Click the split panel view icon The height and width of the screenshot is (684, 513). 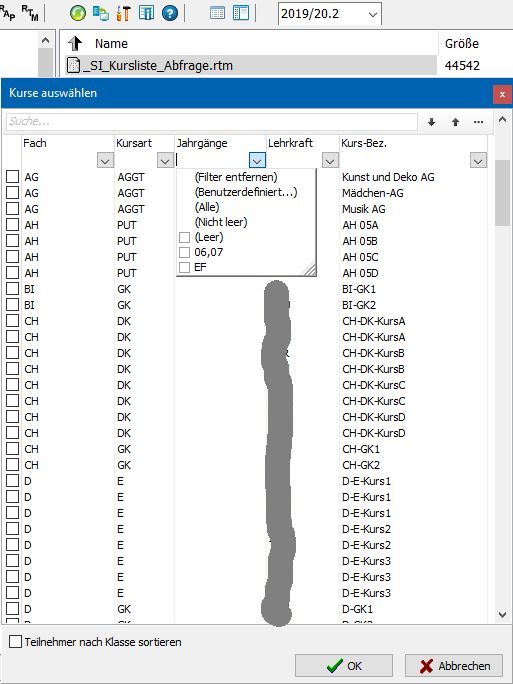point(241,13)
